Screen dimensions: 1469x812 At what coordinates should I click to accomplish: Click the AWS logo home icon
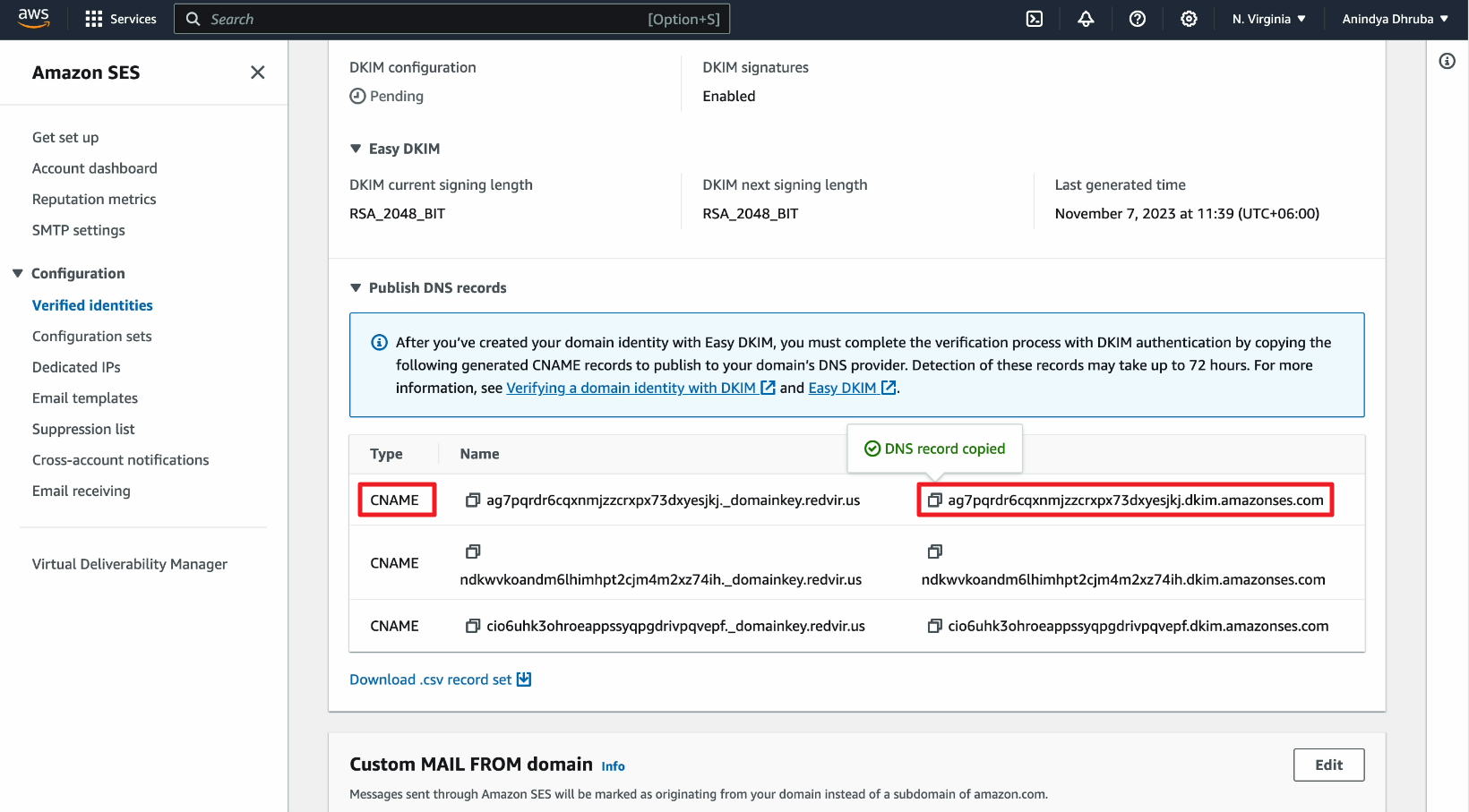34,19
